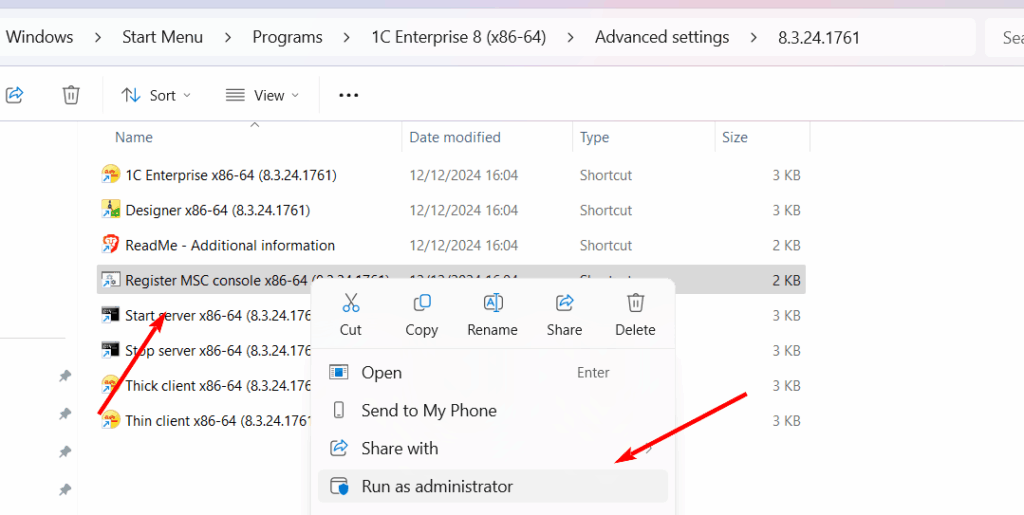The height and width of the screenshot is (515, 1024).
Task: Expand chevron after Start Menu in address bar
Action: pos(228,38)
